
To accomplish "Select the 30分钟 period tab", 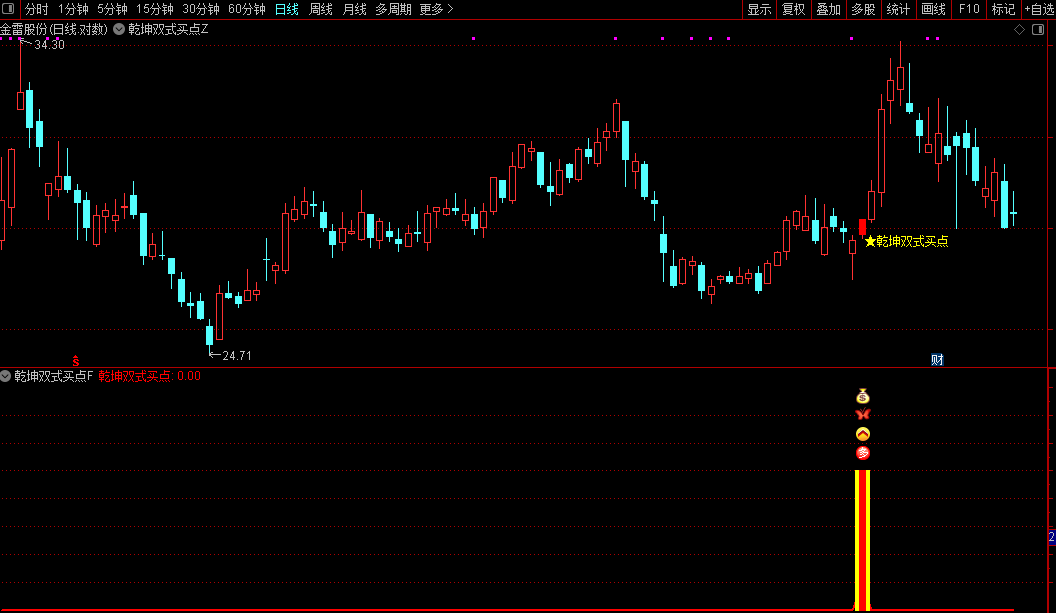I will (201, 9).
